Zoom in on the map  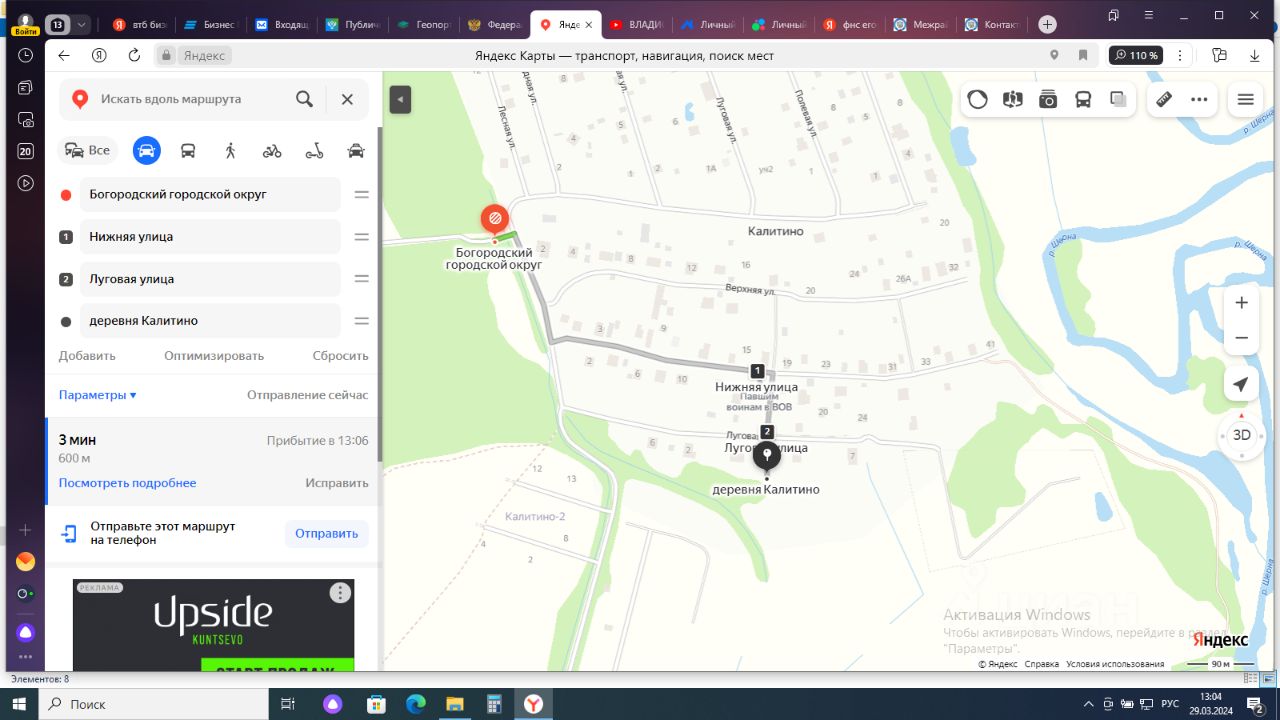1241,303
